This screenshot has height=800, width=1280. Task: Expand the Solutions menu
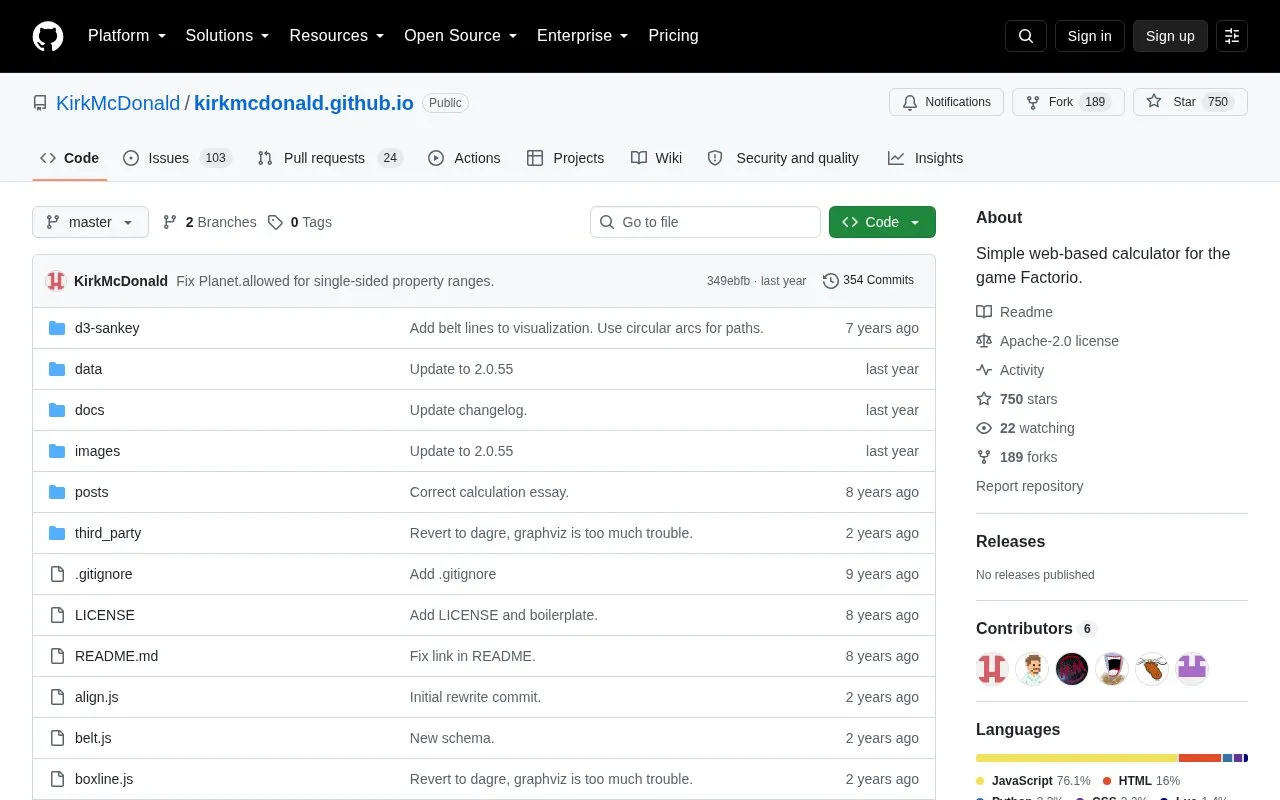(x=227, y=36)
